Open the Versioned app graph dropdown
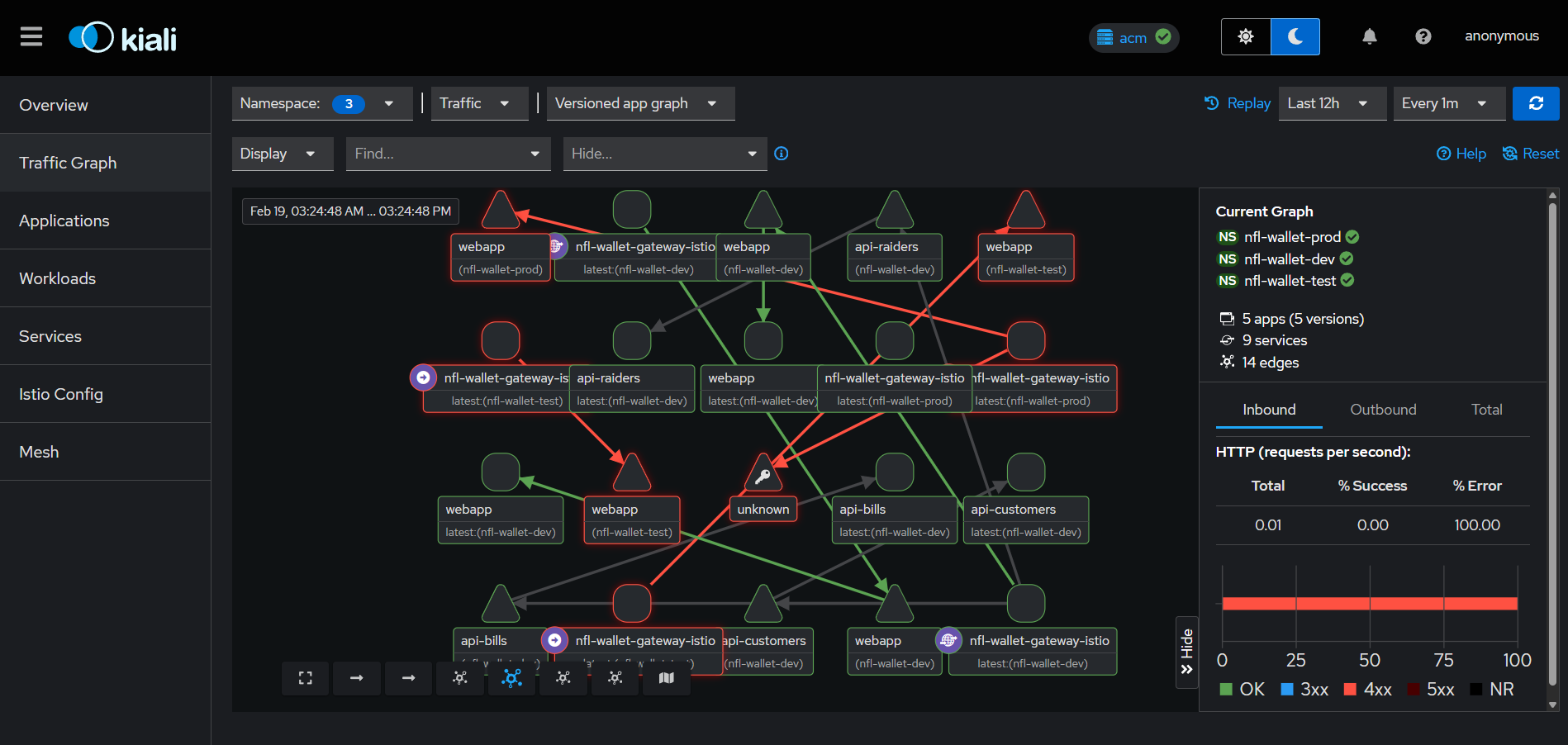The height and width of the screenshot is (745, 1568). [640, 103]
